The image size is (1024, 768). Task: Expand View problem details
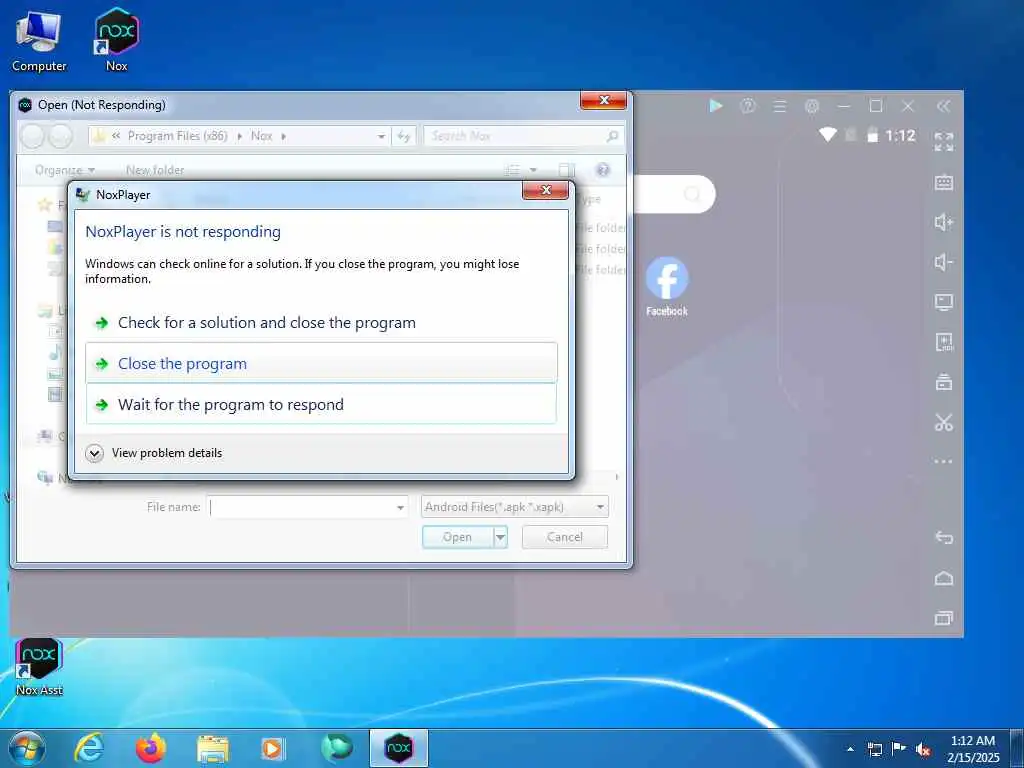click(154, 453)
